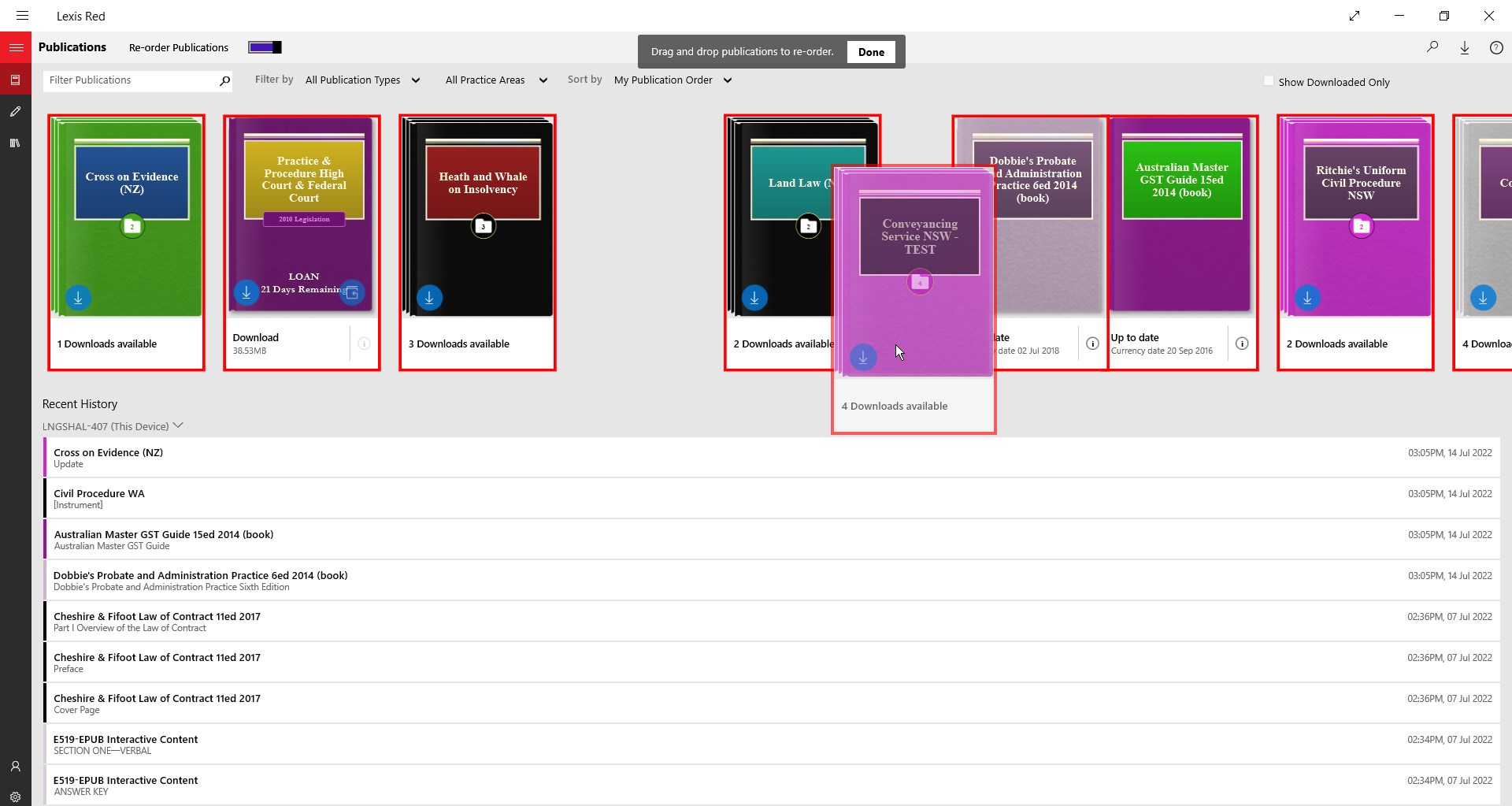Screen dimensions: 1512x806
Task: Open the downloads manager icon
Action: tap(1465, 46)
